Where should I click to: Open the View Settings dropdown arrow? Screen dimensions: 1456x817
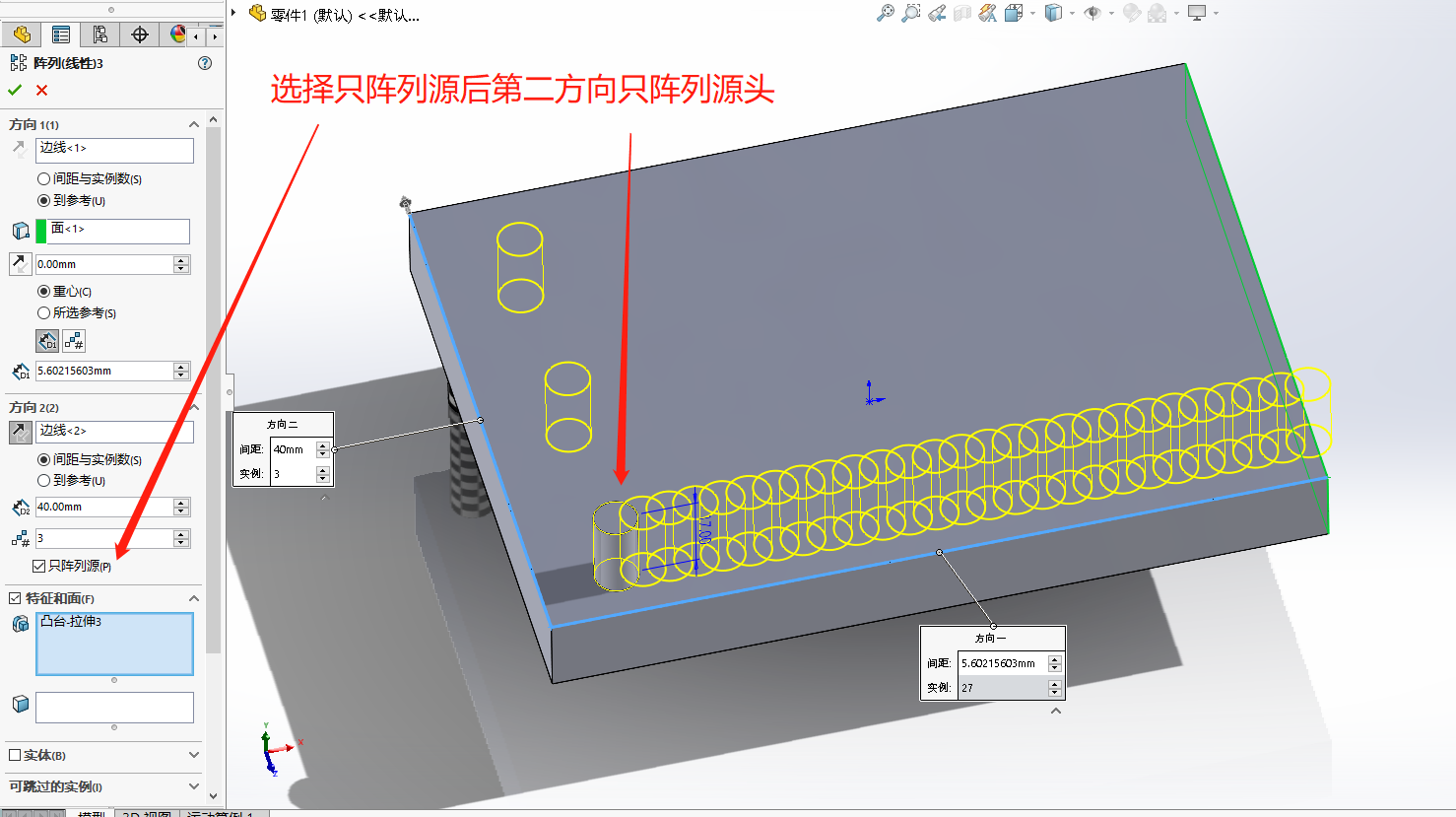[1216, 14]
